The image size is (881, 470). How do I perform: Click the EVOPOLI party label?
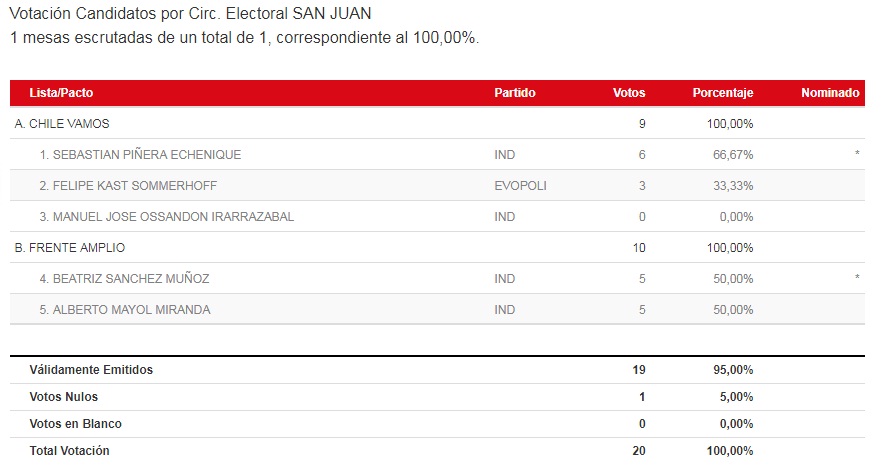520,186
